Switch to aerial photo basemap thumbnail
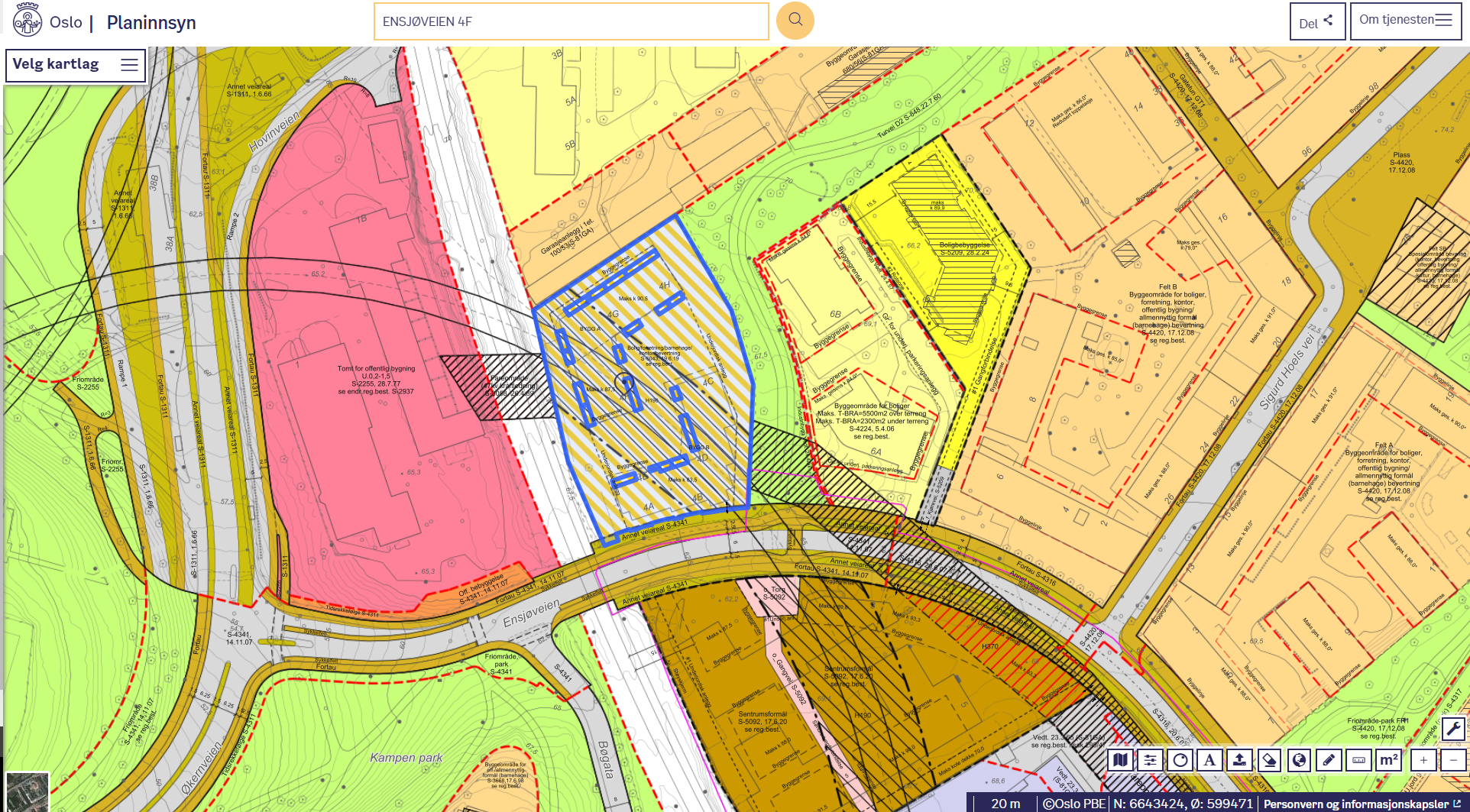Image resolution: width=1470 pixels, height=812 pixels. click(28, 792)
